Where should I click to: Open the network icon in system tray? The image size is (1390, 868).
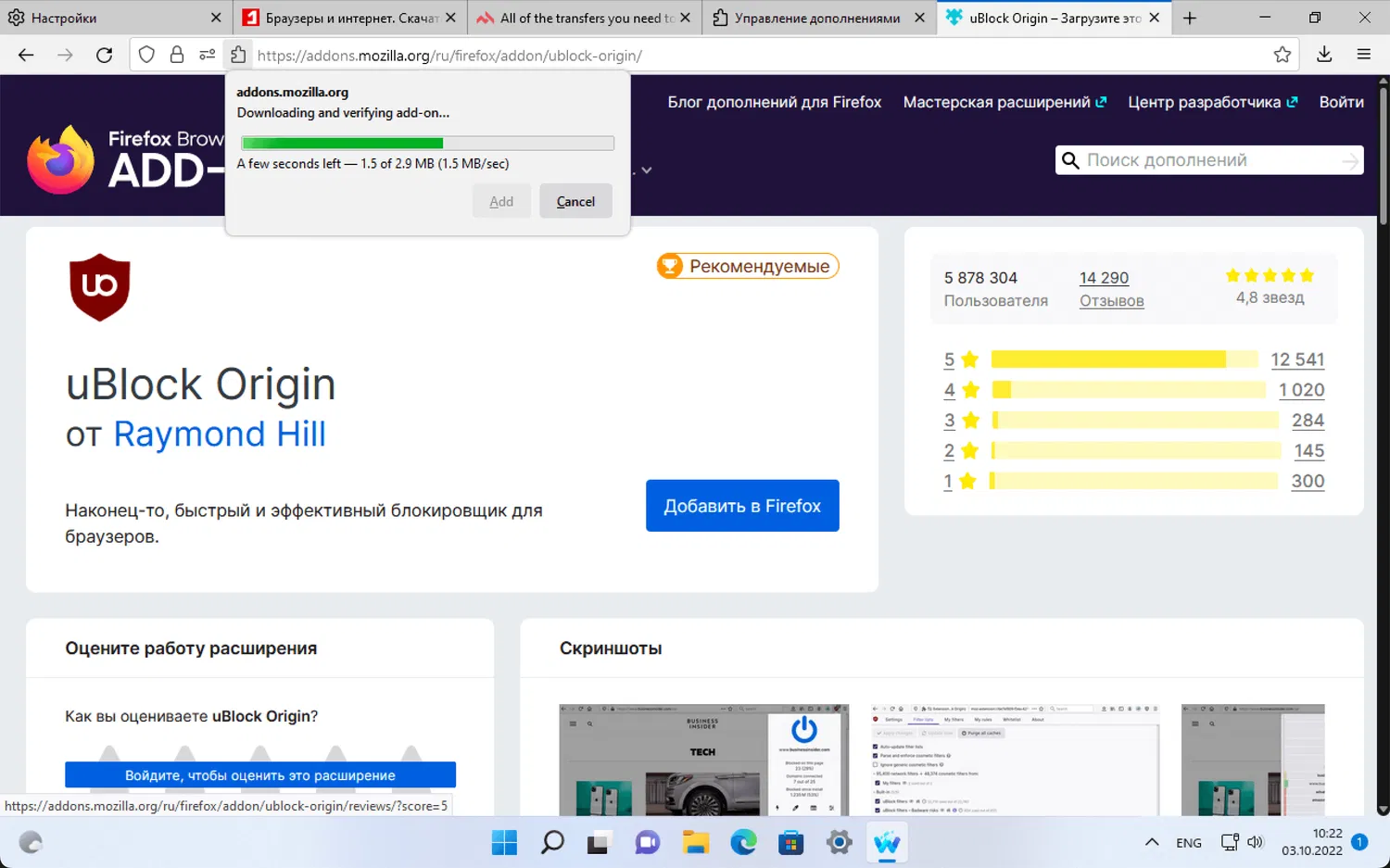1230,842
